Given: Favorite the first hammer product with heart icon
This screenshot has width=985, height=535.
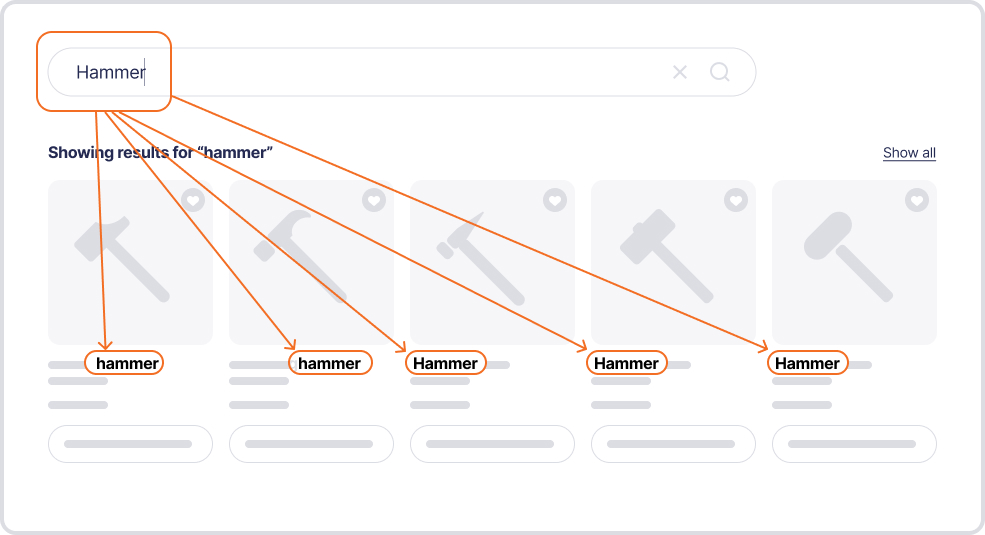Looking at the screenshot, I should point(193,200).
